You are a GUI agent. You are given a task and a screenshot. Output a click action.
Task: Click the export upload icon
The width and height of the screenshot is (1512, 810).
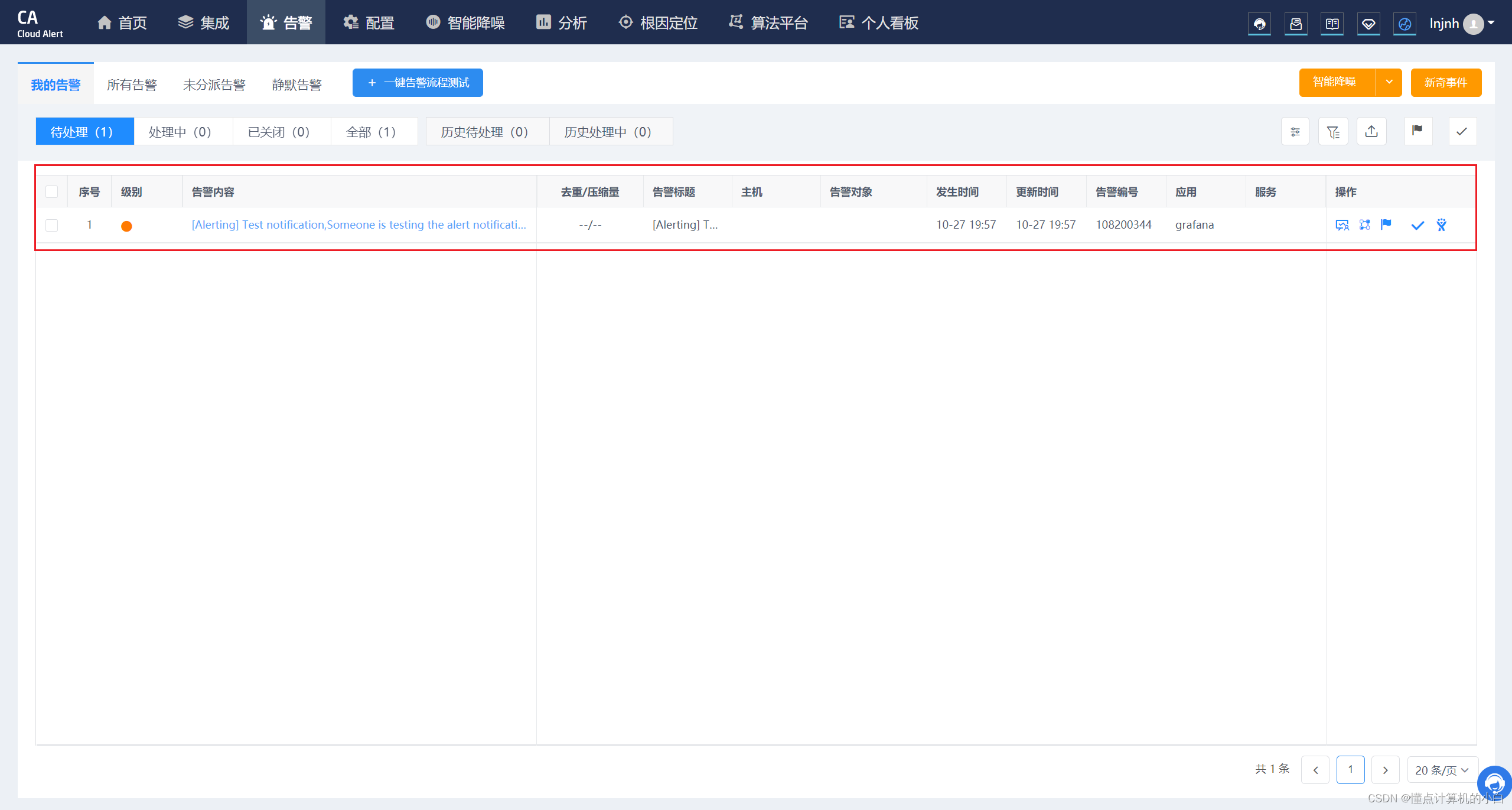(1371, 131)
